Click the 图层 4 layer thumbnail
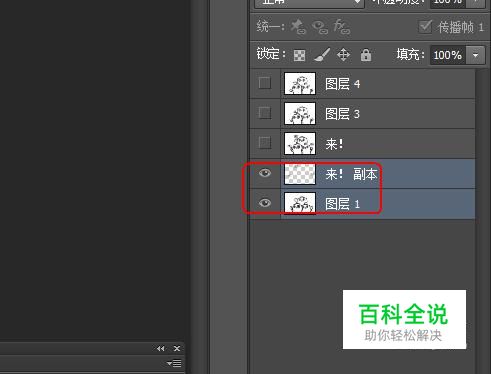This screenshot has width=491, height=374. point(300,83)
